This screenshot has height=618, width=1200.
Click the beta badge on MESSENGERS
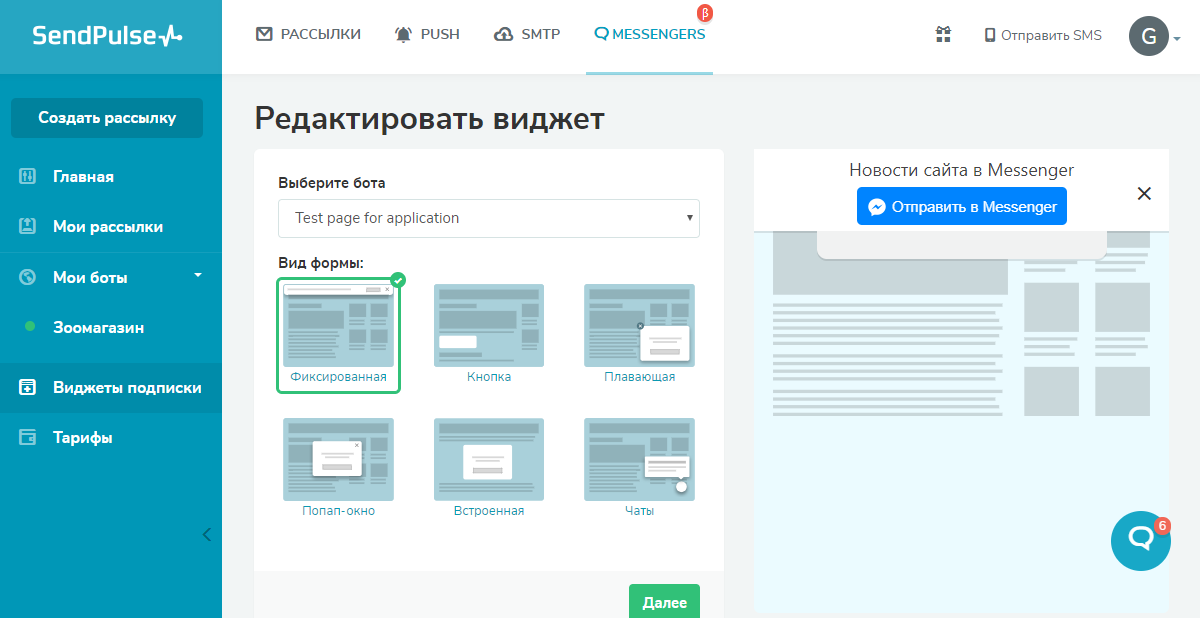pos(705,14)
